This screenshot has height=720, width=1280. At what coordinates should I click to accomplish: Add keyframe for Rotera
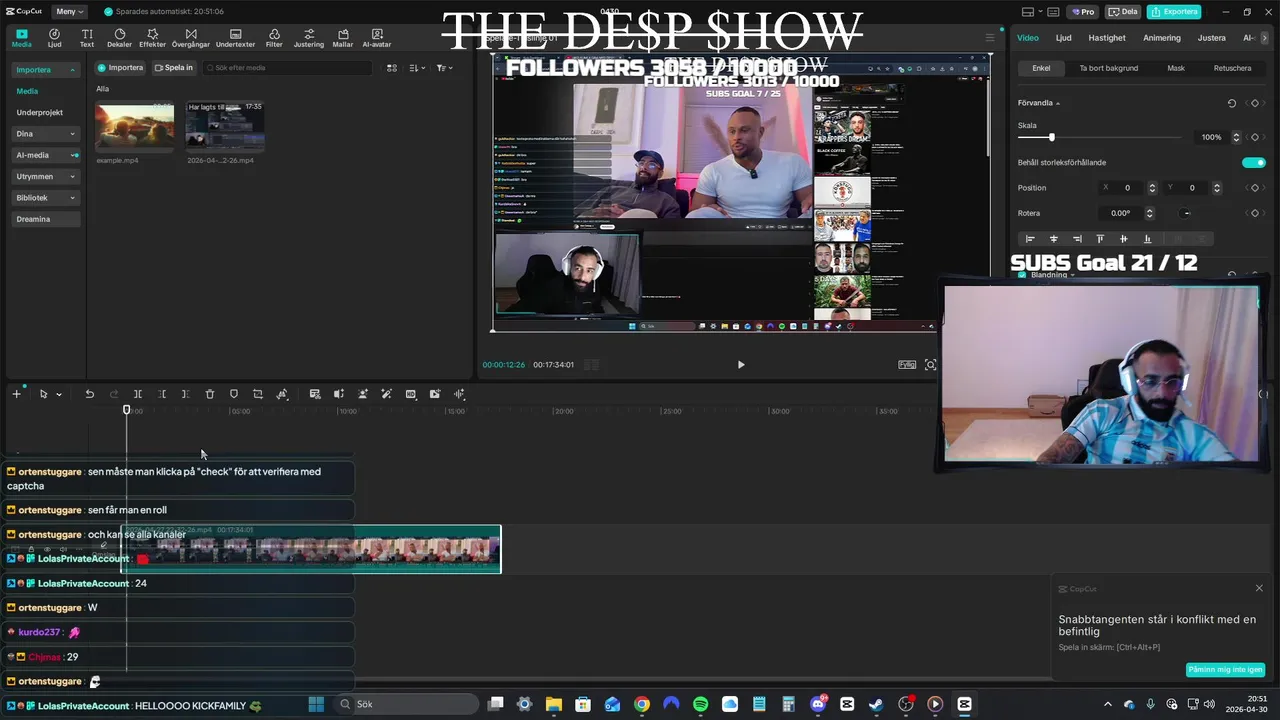pos(1254,213)
